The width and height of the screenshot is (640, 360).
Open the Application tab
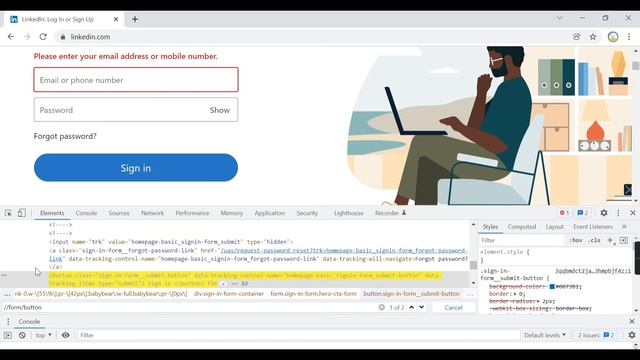pyautogui.click(x=269, y=213)
